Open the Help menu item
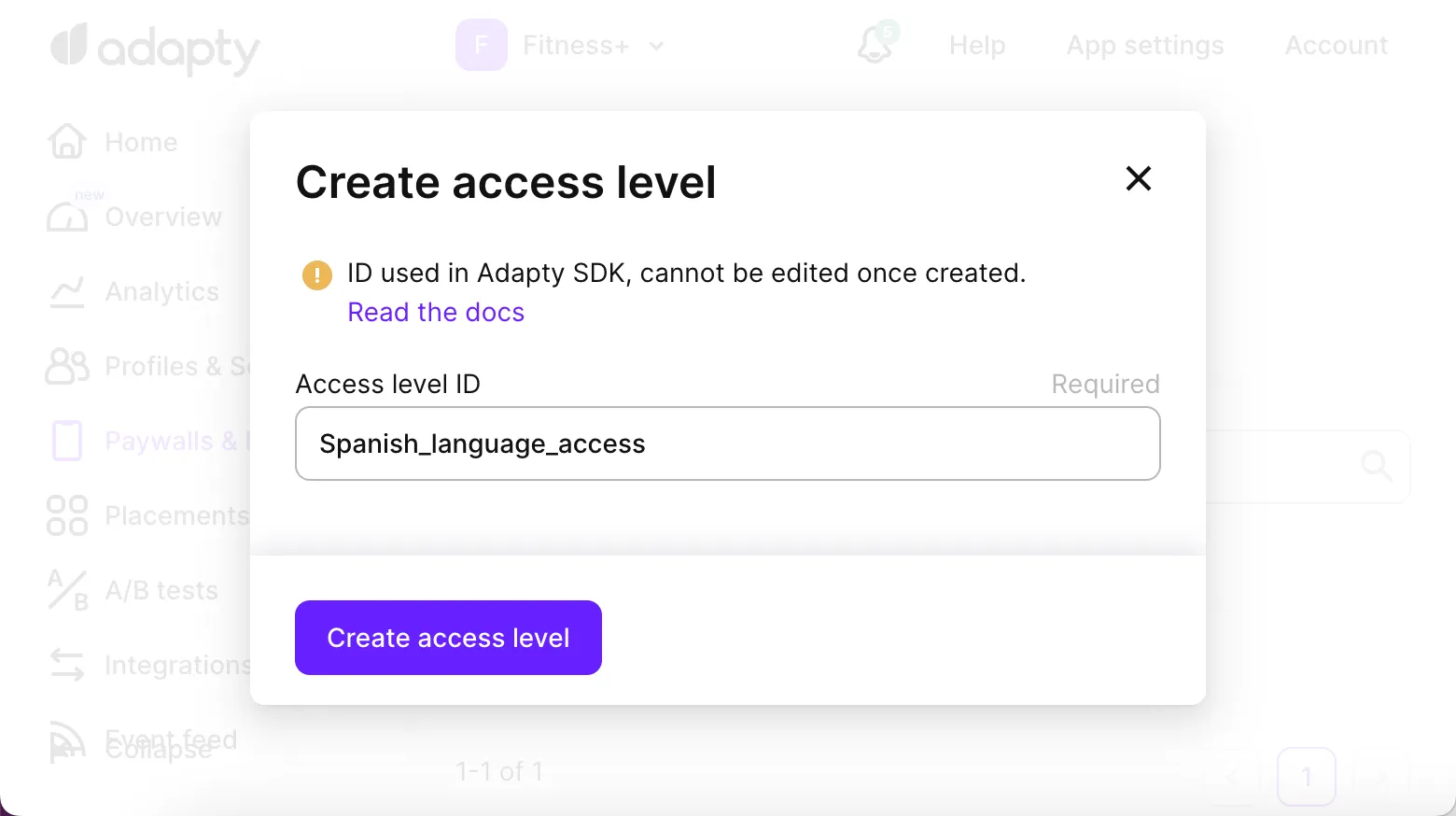Screen dimensions: 1456x816 pos(977,45)
